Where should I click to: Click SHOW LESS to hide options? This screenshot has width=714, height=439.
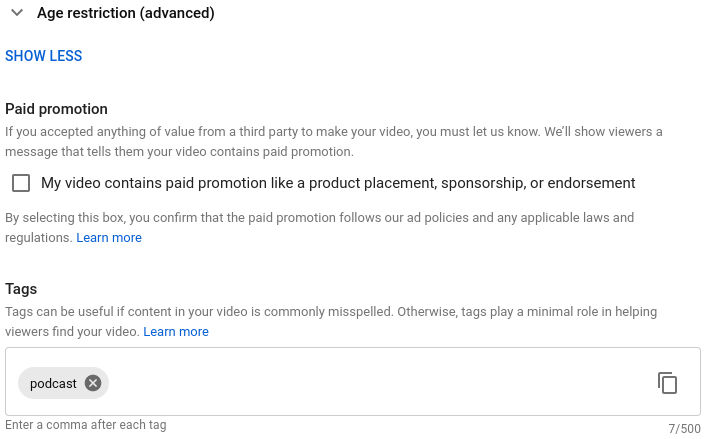tap(44, 56)
